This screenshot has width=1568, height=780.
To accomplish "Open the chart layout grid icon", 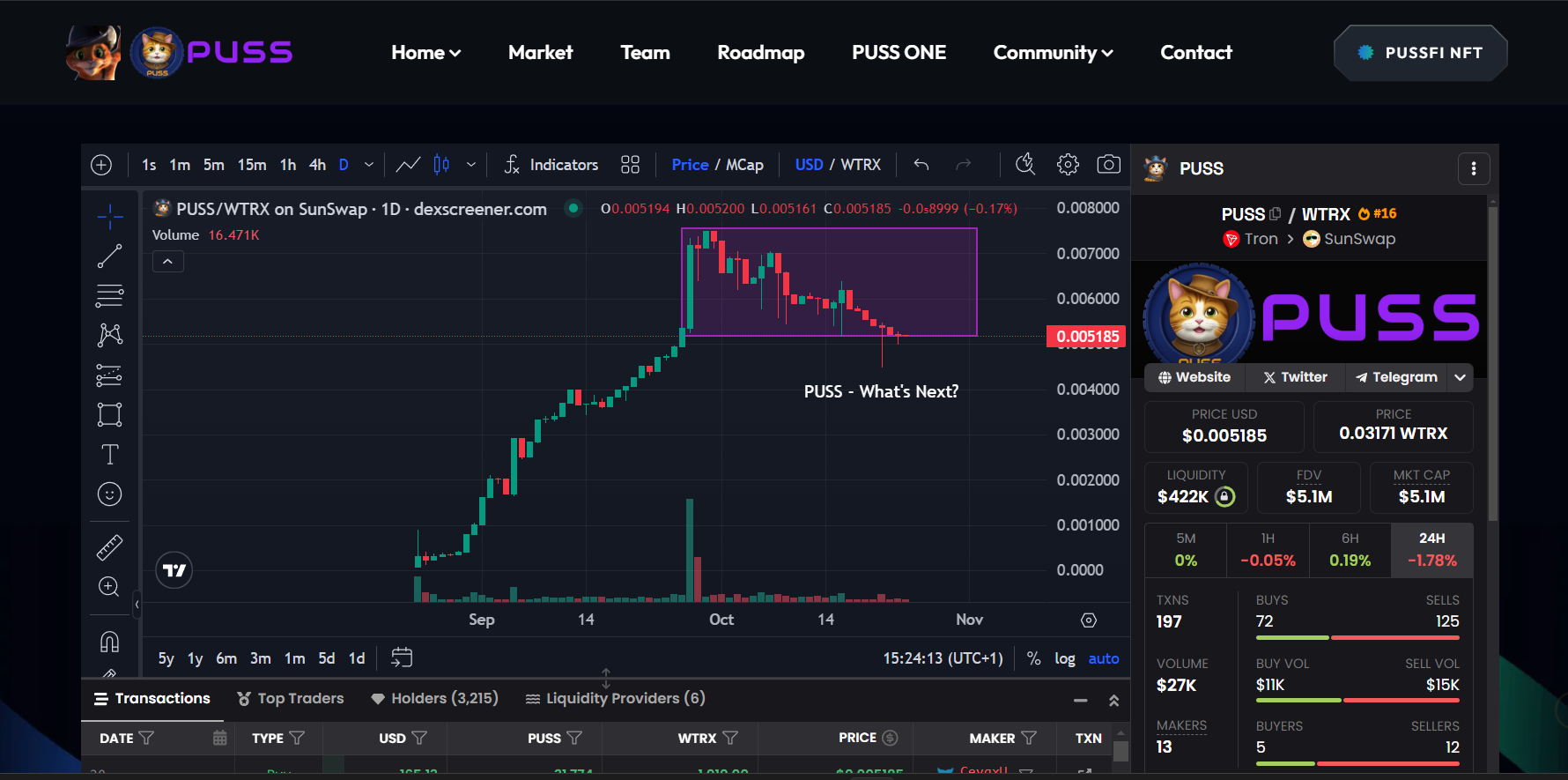I will (630, 165).
